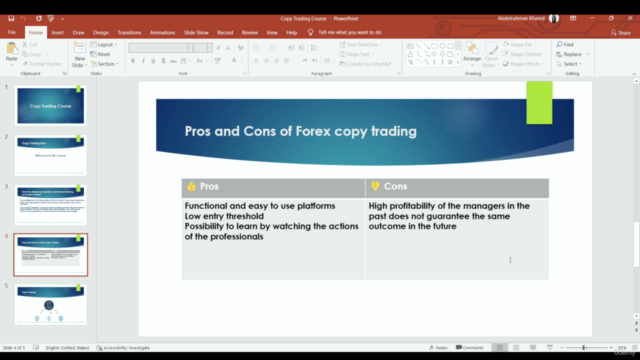The image size is (640, 360).
Task: Center text in Paragraph group
Action: (x=266, y=61)
